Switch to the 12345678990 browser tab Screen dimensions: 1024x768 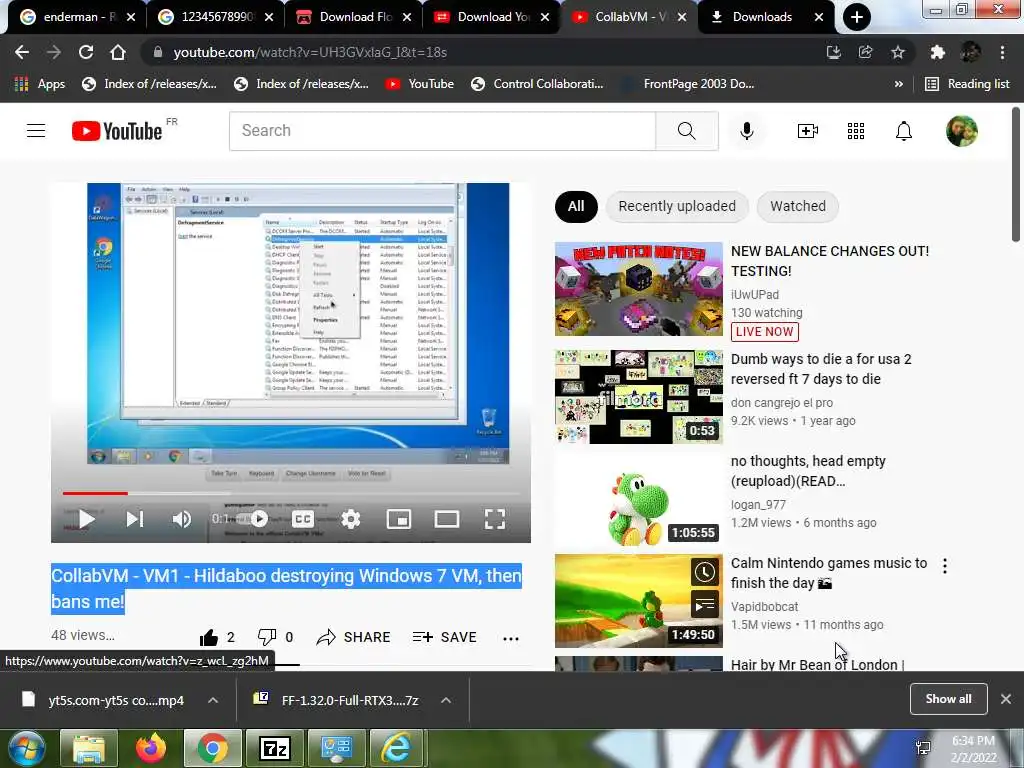click(216, 17)
